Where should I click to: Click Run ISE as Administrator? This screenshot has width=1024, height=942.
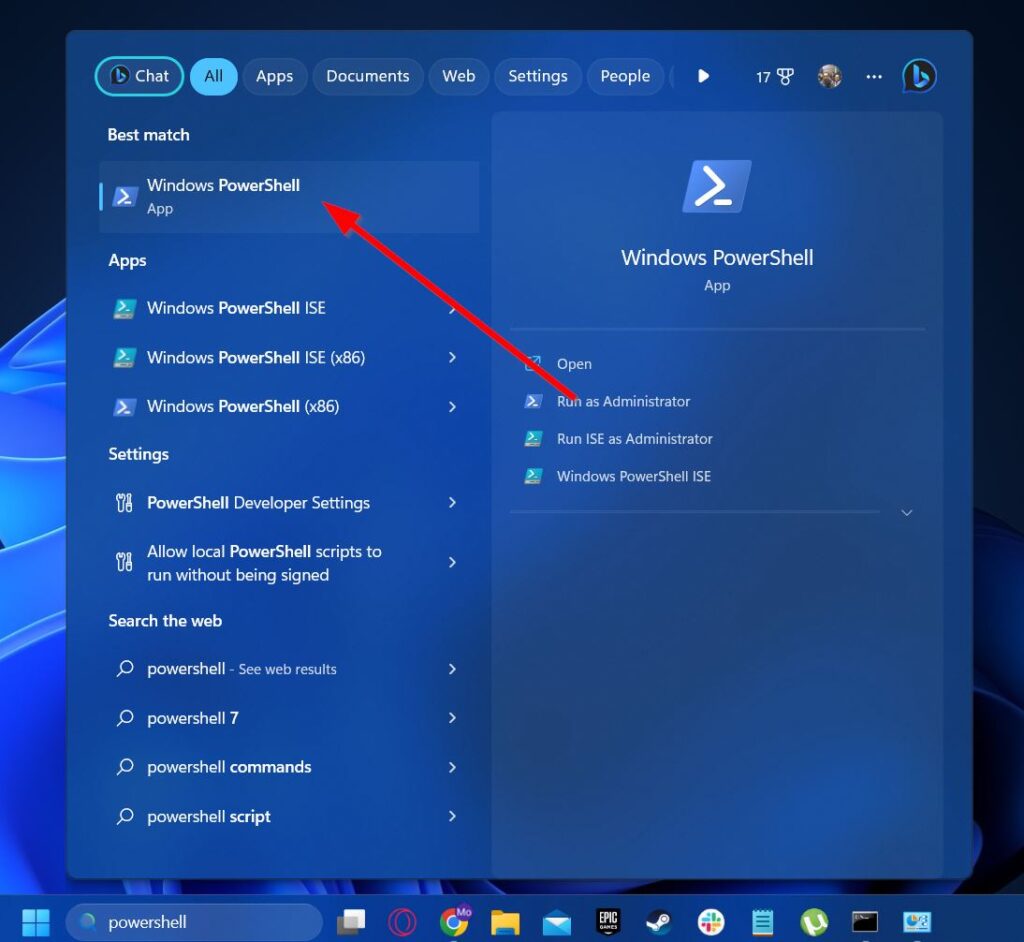tap(634, 438)
